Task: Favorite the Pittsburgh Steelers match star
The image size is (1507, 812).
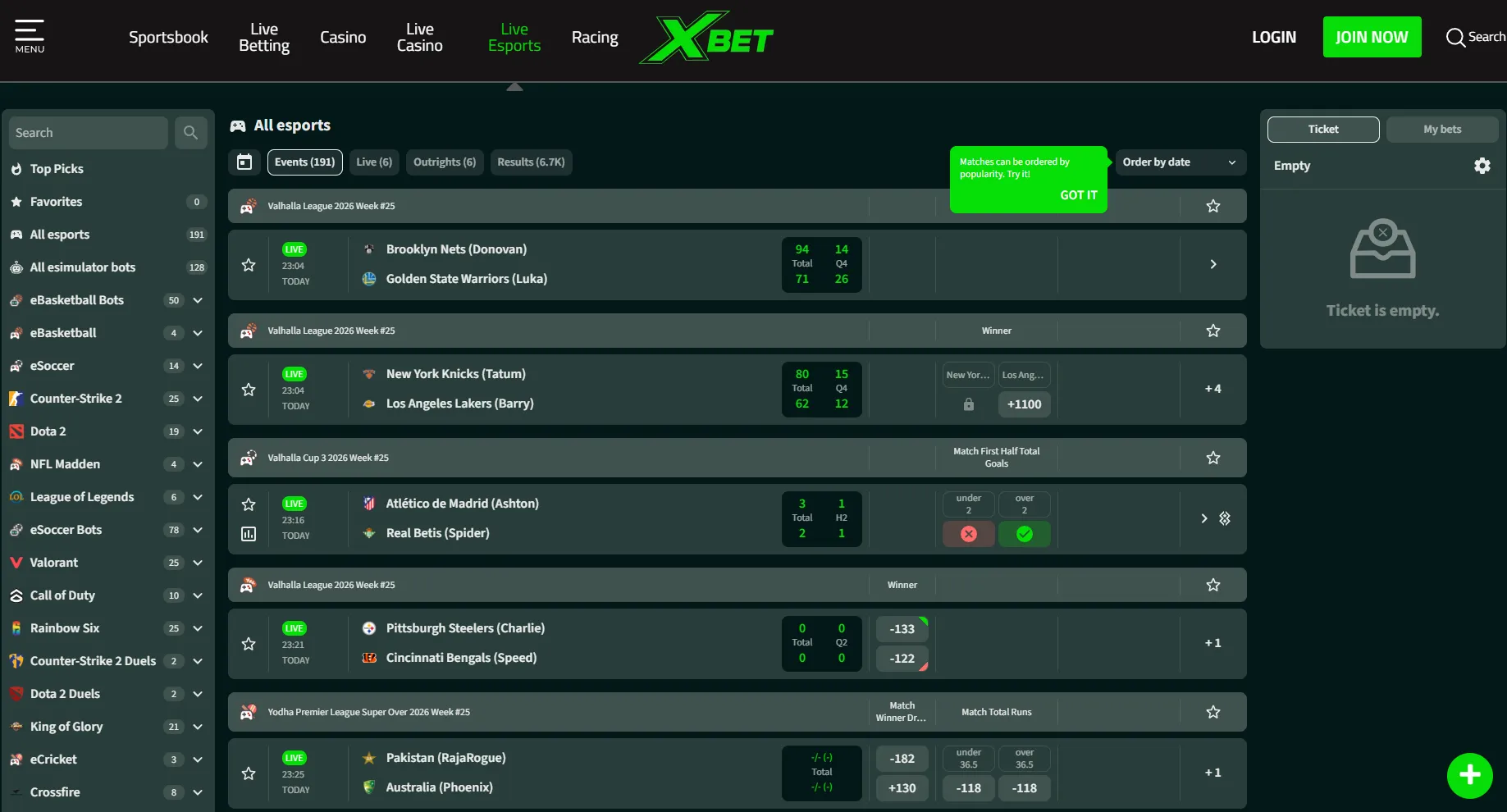Action: pos(249,644)
